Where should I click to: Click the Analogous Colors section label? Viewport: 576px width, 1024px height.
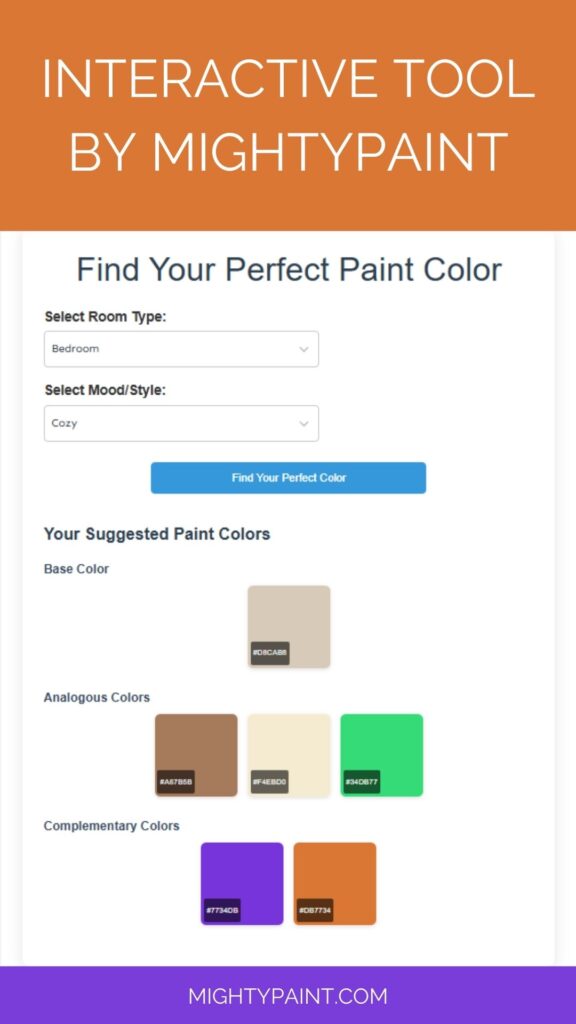pos(97,696)
